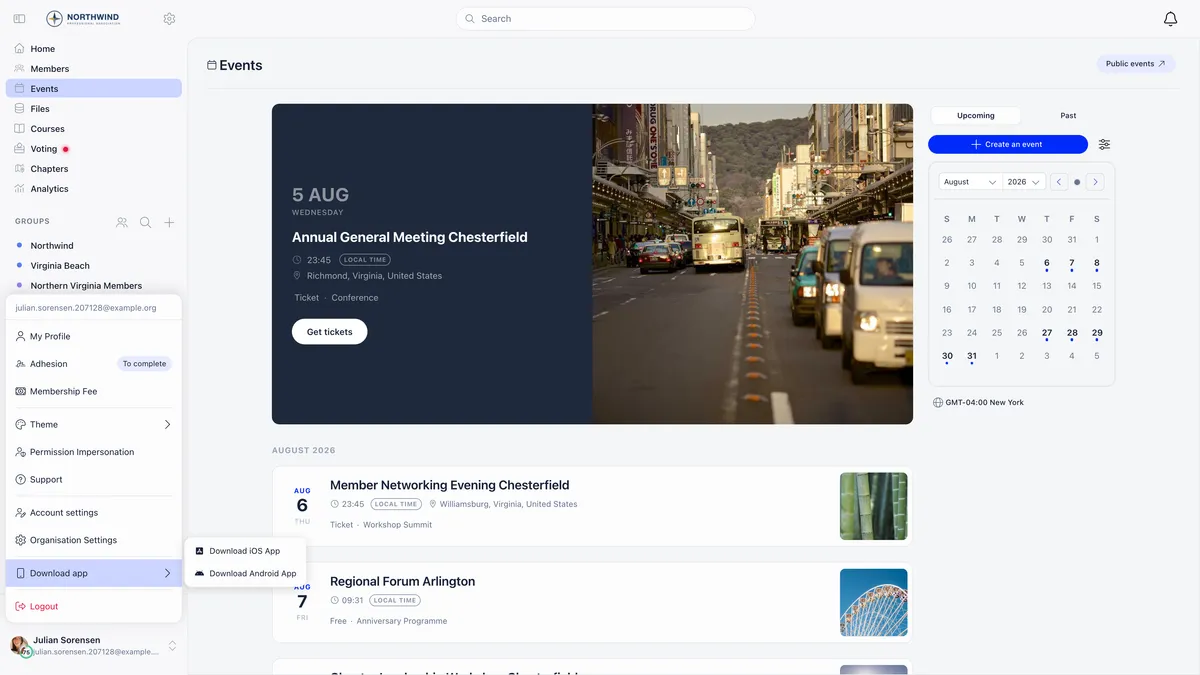
Task: Open Events in the sidebar
Action: 94,88
